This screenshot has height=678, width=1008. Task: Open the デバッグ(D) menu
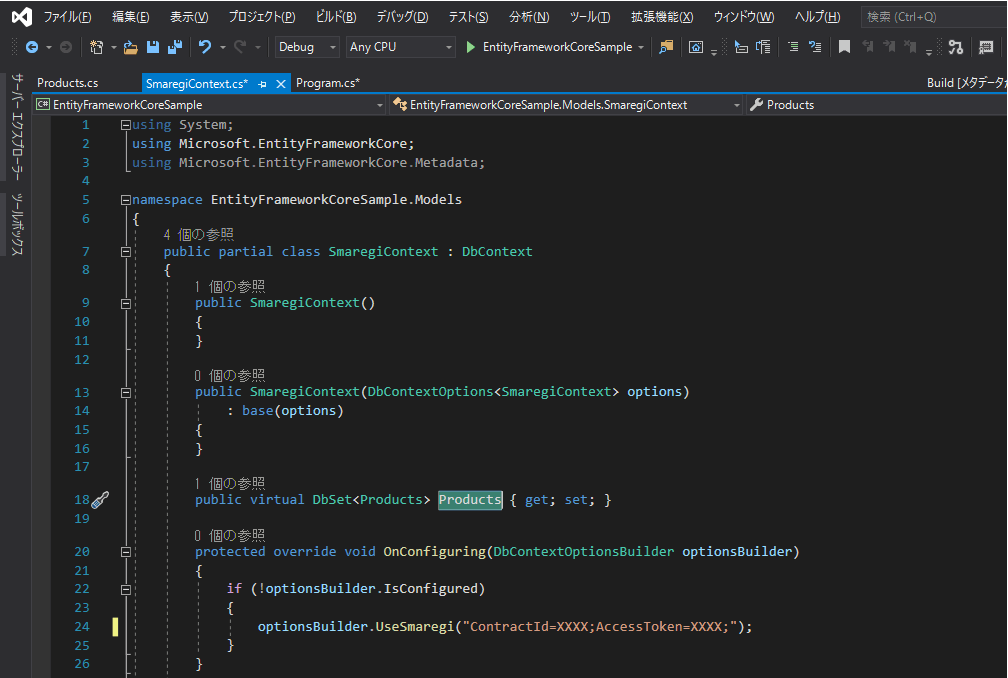(402, 17)
